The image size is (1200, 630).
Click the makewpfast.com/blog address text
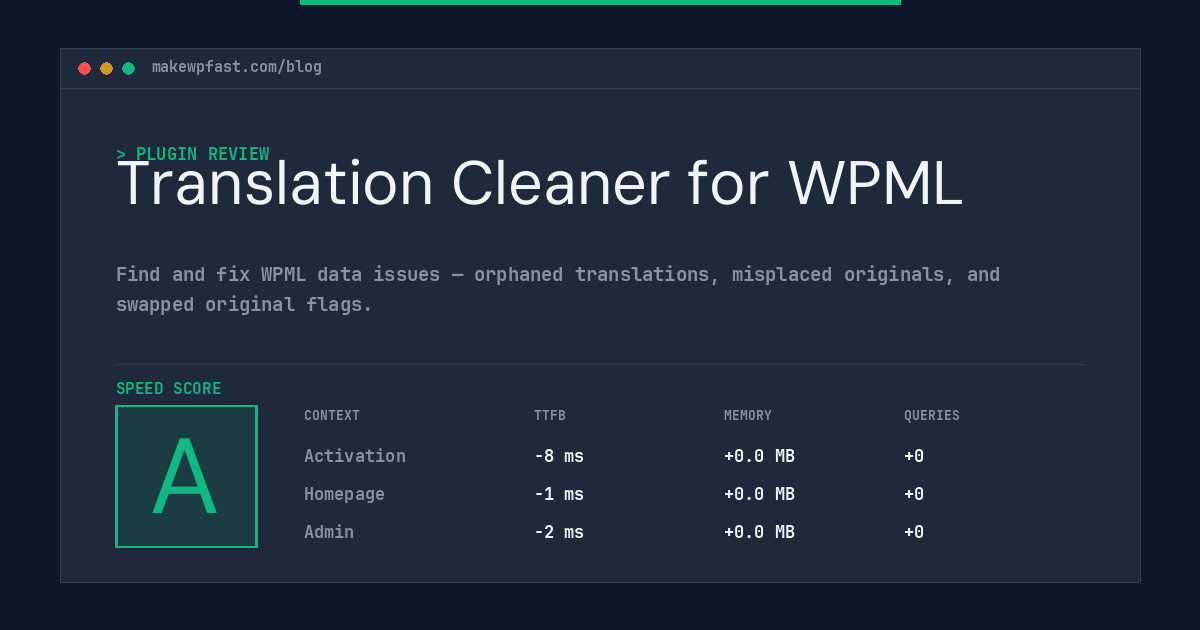(237, 67)
